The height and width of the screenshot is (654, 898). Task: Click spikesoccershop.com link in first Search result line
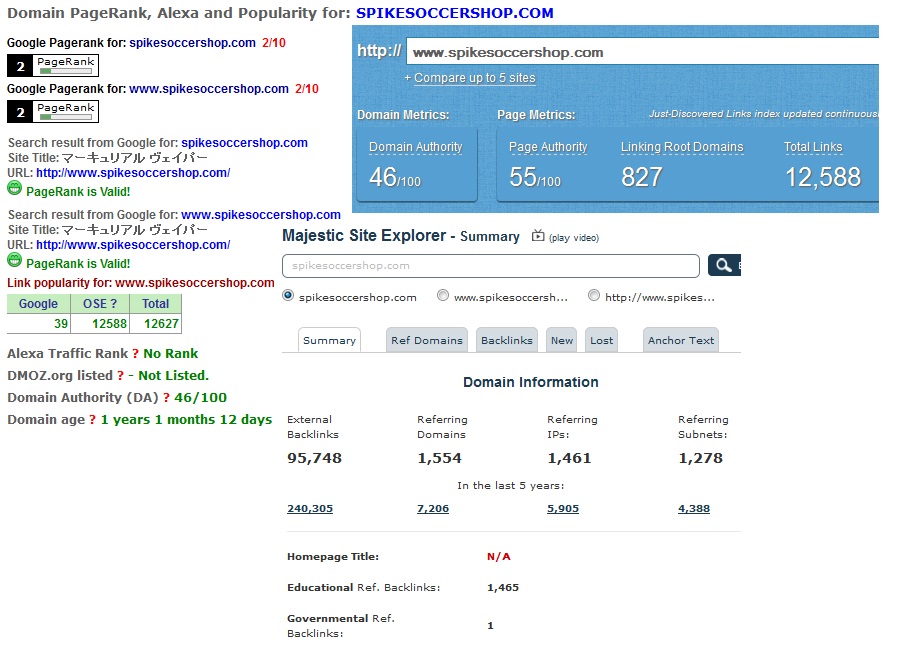point(245,143)
